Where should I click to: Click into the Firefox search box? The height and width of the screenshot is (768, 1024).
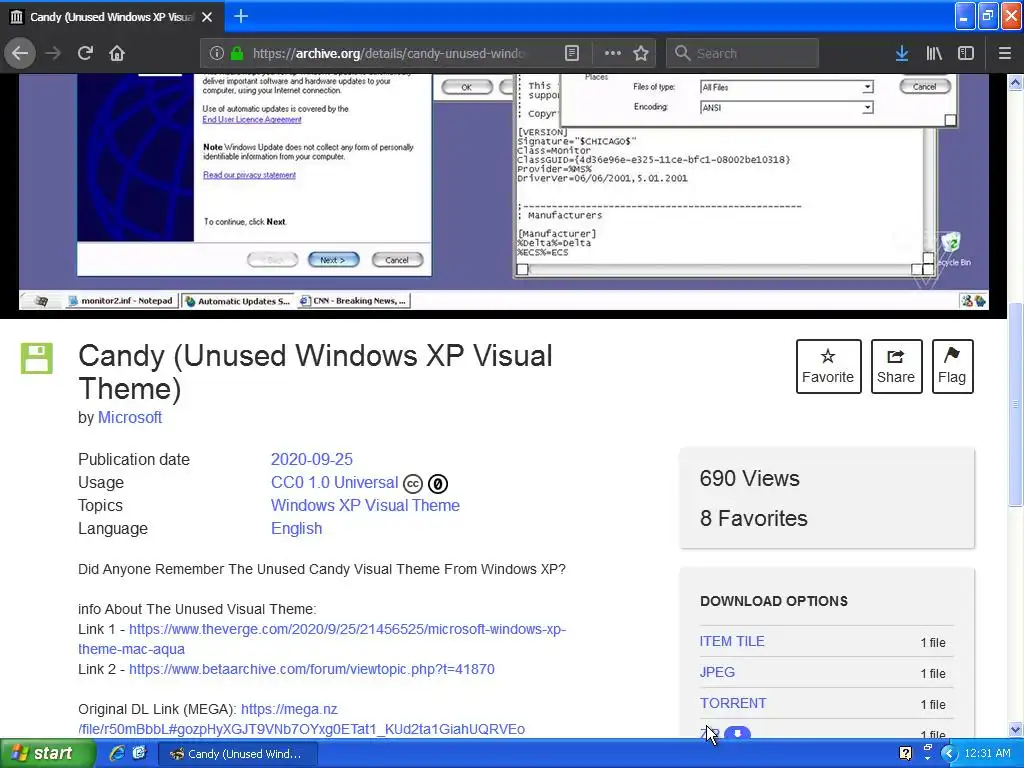pyautogui.click(x=743, y=53)
